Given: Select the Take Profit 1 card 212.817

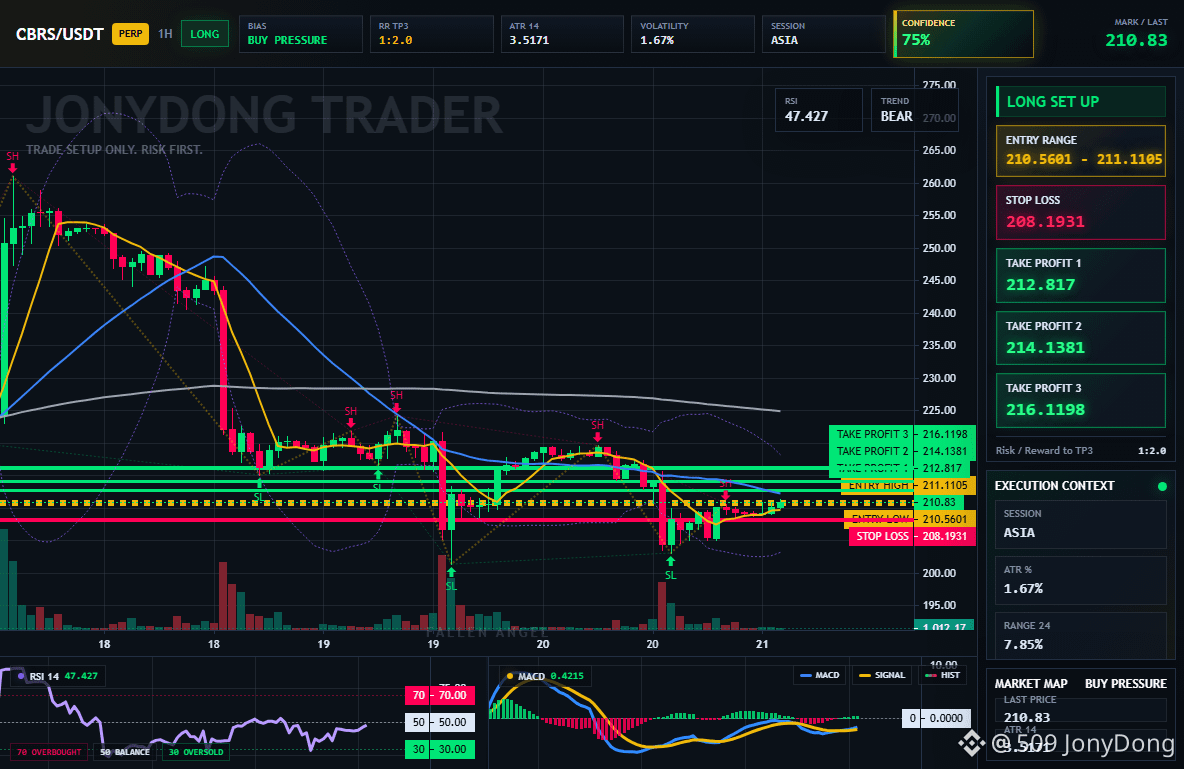Looking at the screenshot, I should click(1081, 275).
